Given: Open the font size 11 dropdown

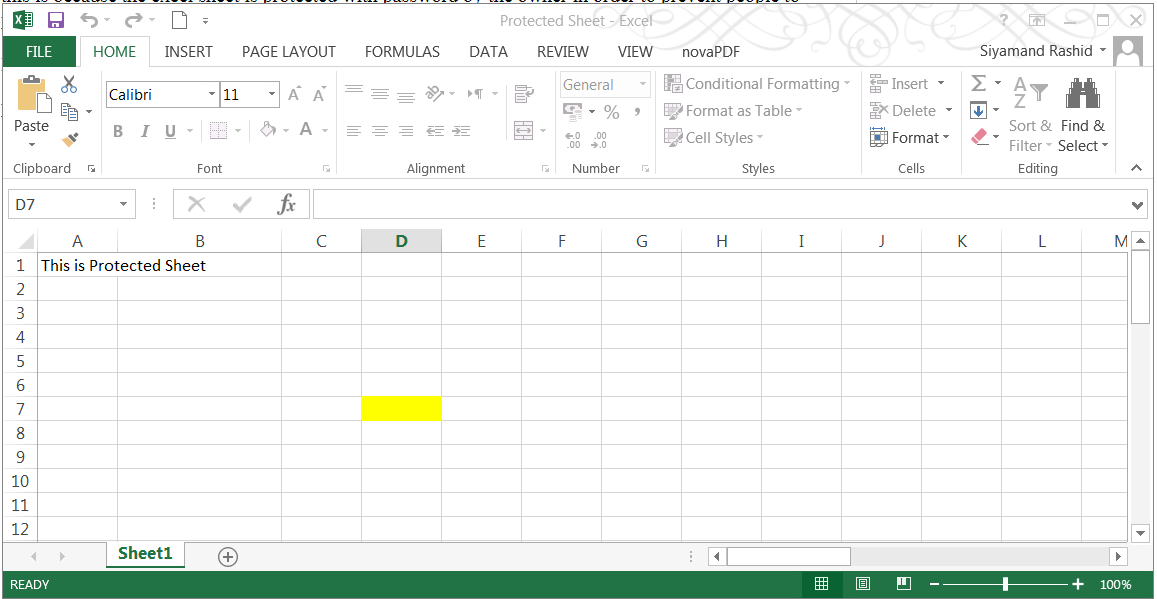Looking at the screenshot, I should pos(272,94).
